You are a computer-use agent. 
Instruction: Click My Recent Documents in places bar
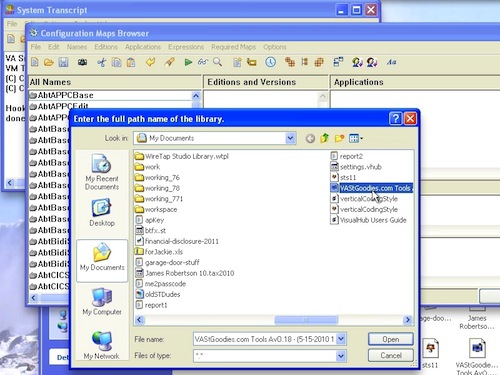coord(102,172)
